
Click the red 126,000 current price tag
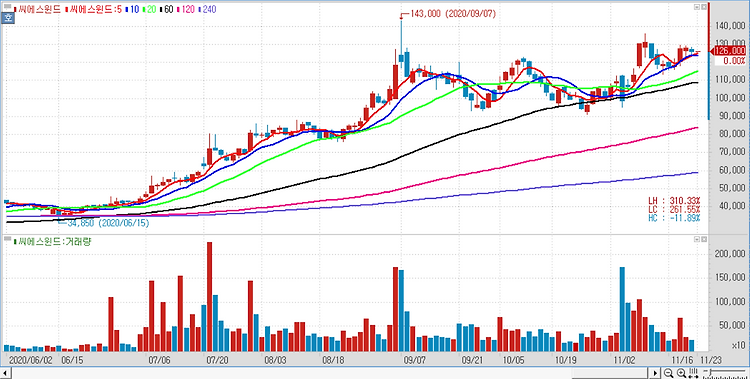click(729, 51)
